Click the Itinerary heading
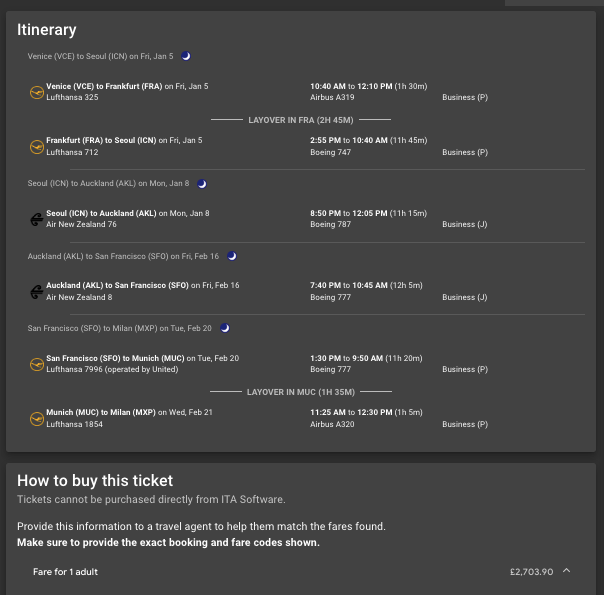This screenshot has height=595, width=604. 47,30
